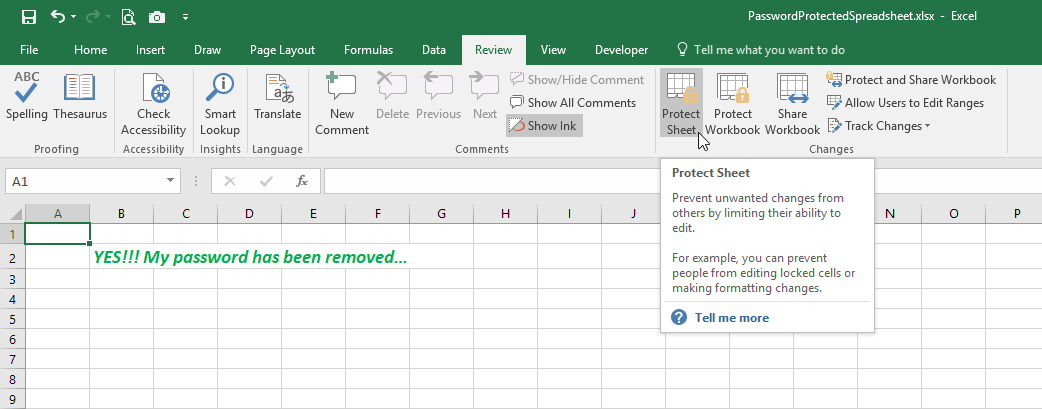Open Customize Quick Access Toolbar dropdown
1042x409 pixels.
185,17
